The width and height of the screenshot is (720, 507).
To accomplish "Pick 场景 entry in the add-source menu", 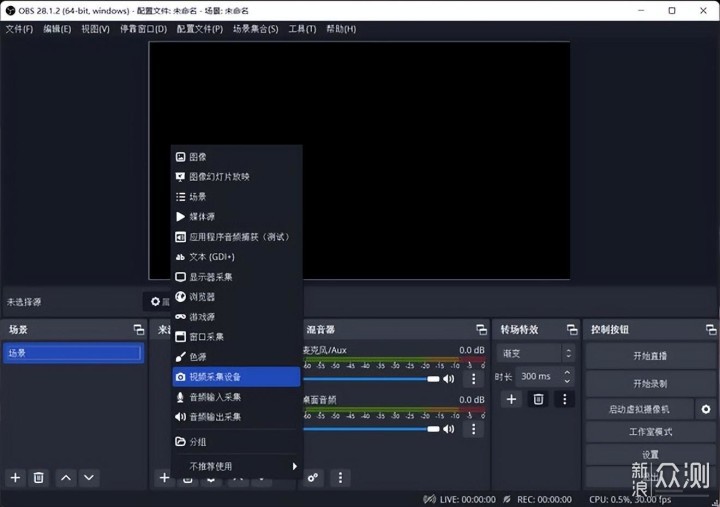I will 236,197.
